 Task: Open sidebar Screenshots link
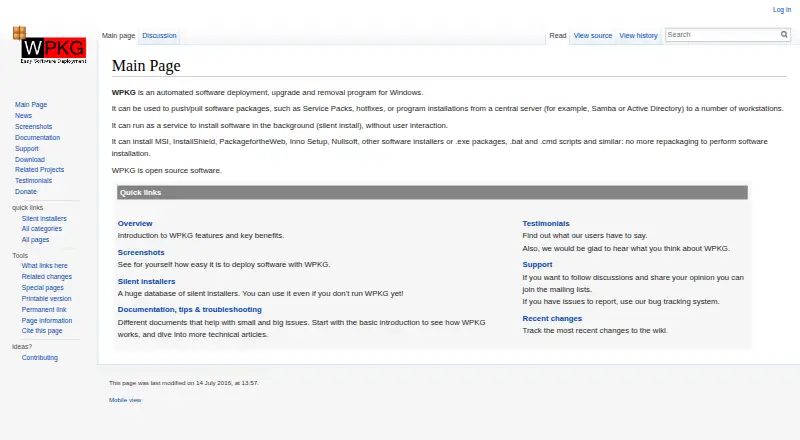point(34,127)
